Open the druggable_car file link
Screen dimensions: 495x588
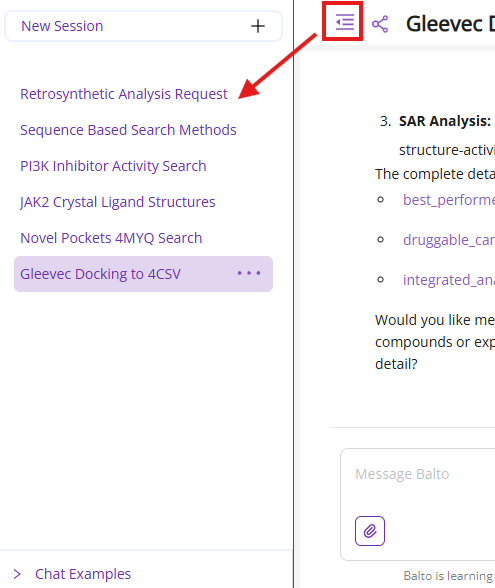[449, 240]
